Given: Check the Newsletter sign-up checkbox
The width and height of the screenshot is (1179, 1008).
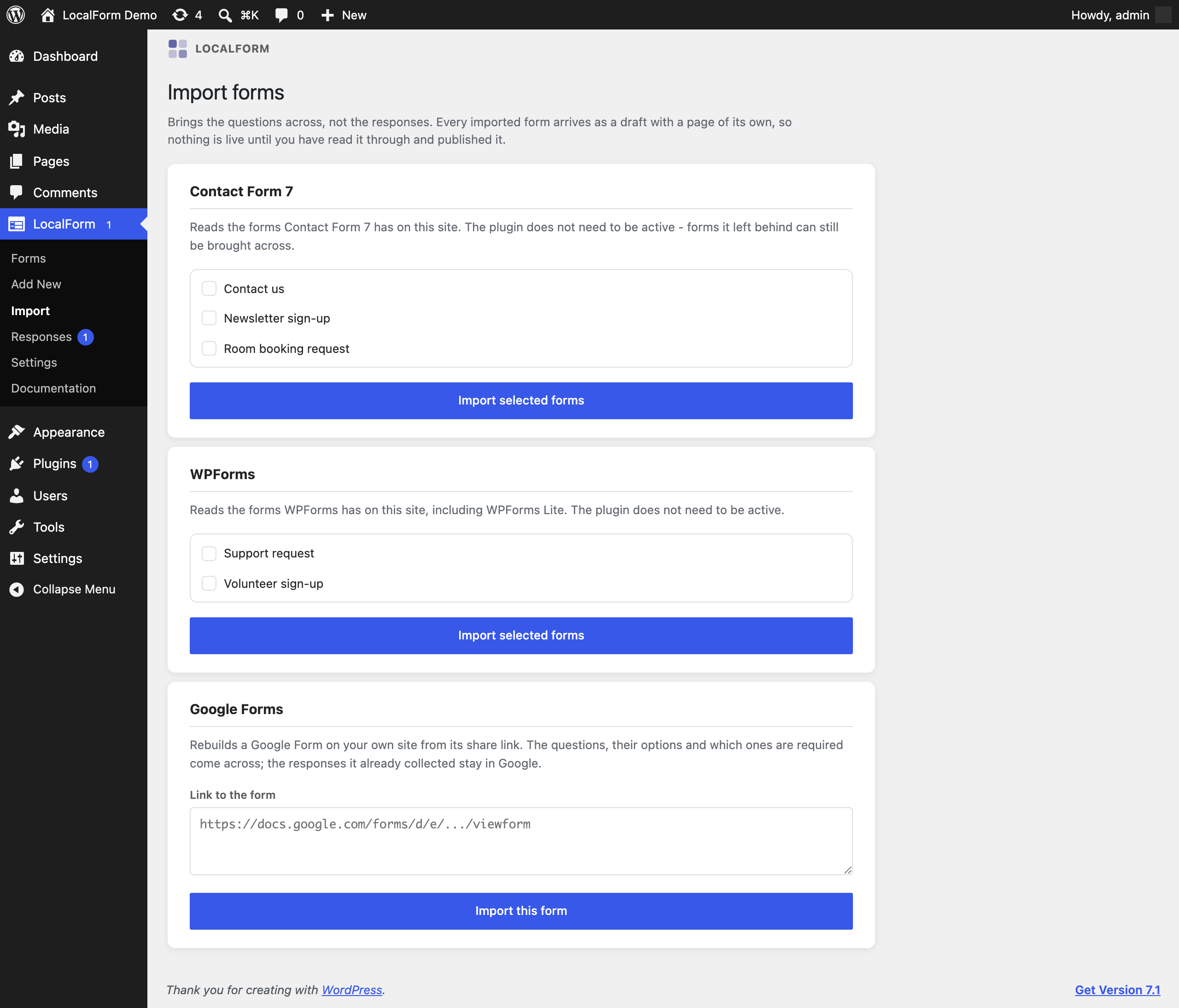Looking at the screenshot, I should tap(209, 318).
